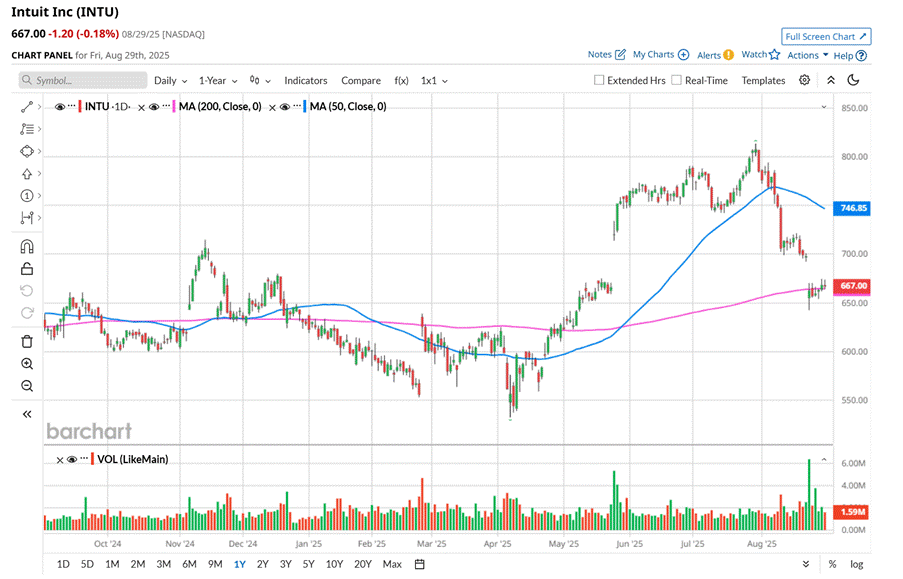Select the 5Y time range

(309, 564)
